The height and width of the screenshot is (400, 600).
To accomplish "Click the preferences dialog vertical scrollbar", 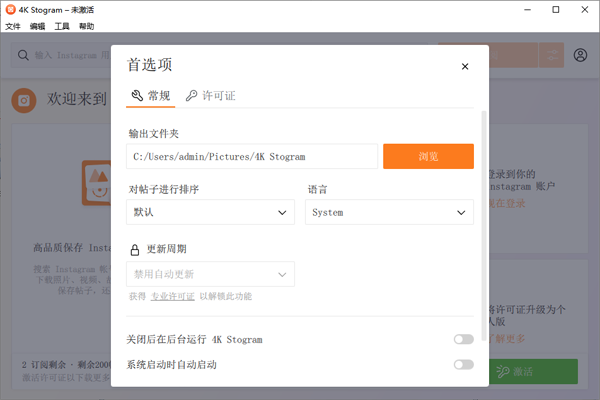I will (x=484, y=226).
